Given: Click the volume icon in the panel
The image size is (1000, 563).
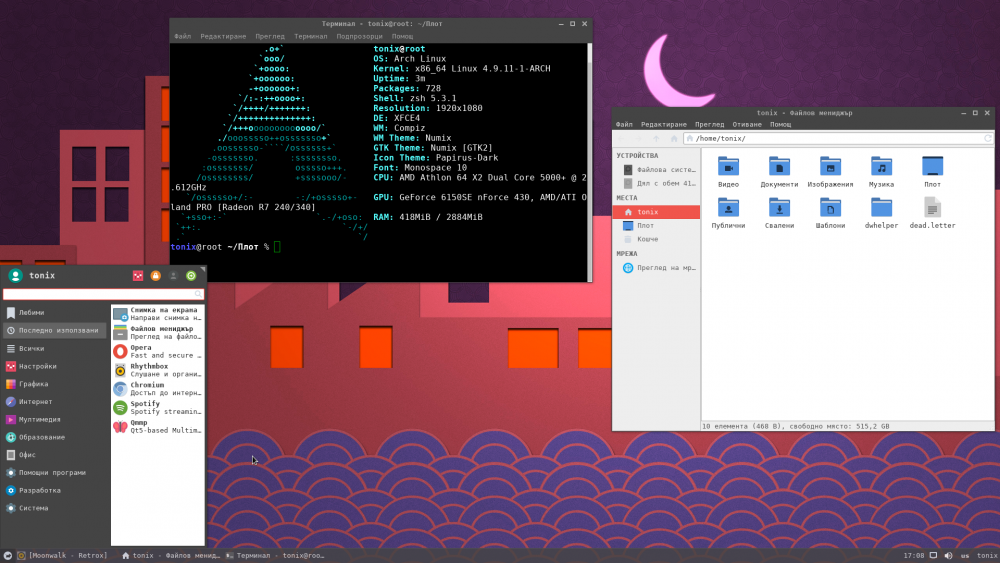Looking at the screenshot, I should 948,555.
